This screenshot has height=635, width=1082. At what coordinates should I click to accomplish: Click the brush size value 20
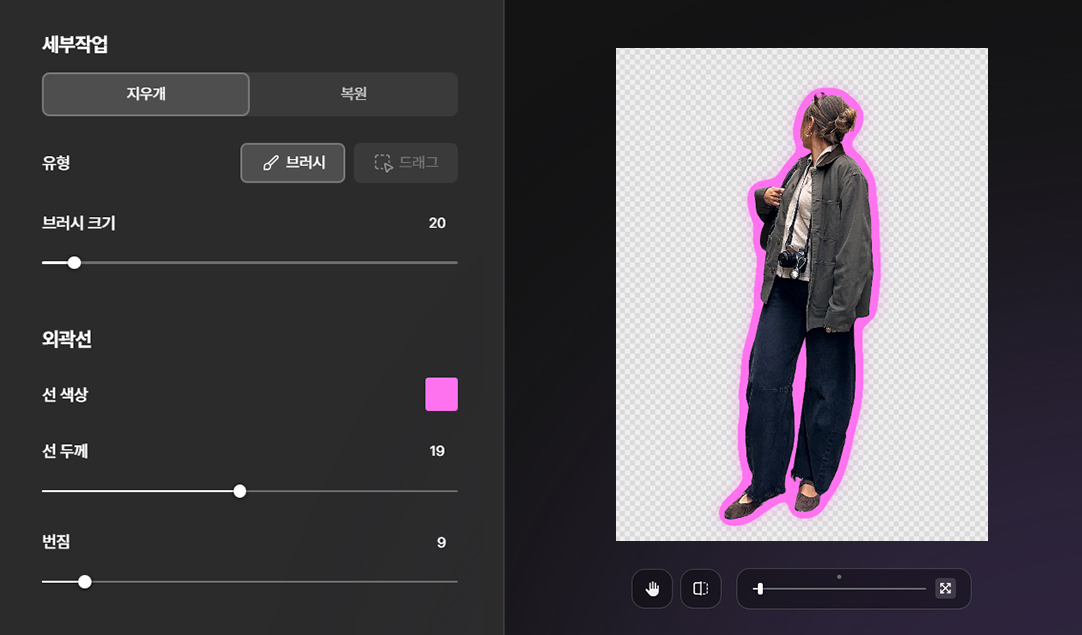pyautogui.click(x=437, y=223)
